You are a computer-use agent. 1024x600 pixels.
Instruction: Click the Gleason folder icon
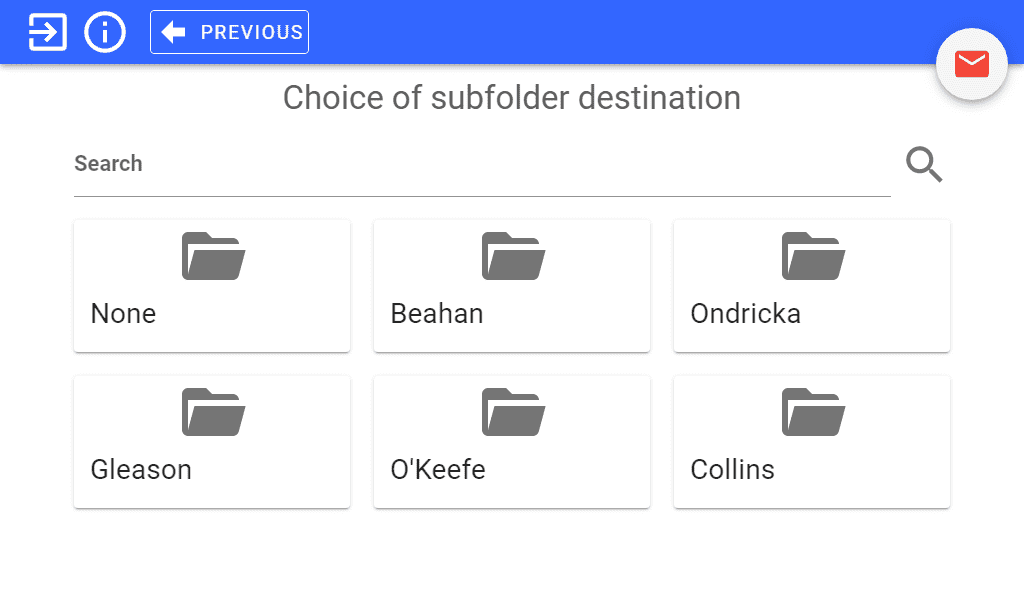pos(213,412)
